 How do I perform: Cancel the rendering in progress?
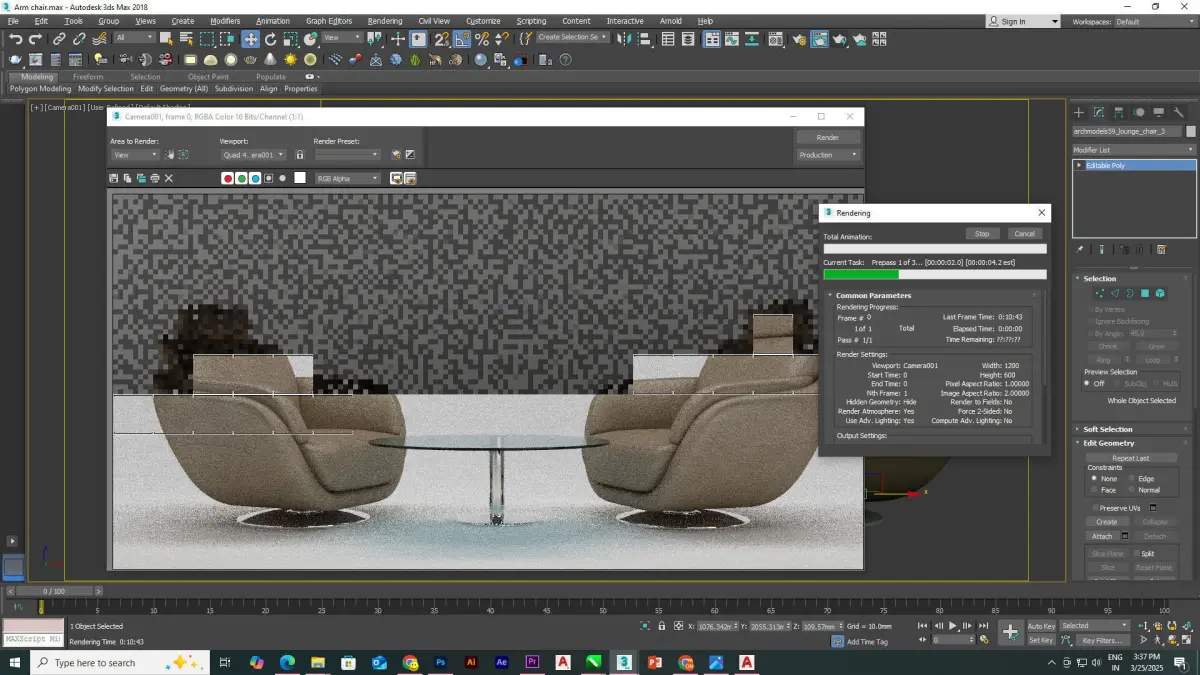click(x=1023, y=234)
